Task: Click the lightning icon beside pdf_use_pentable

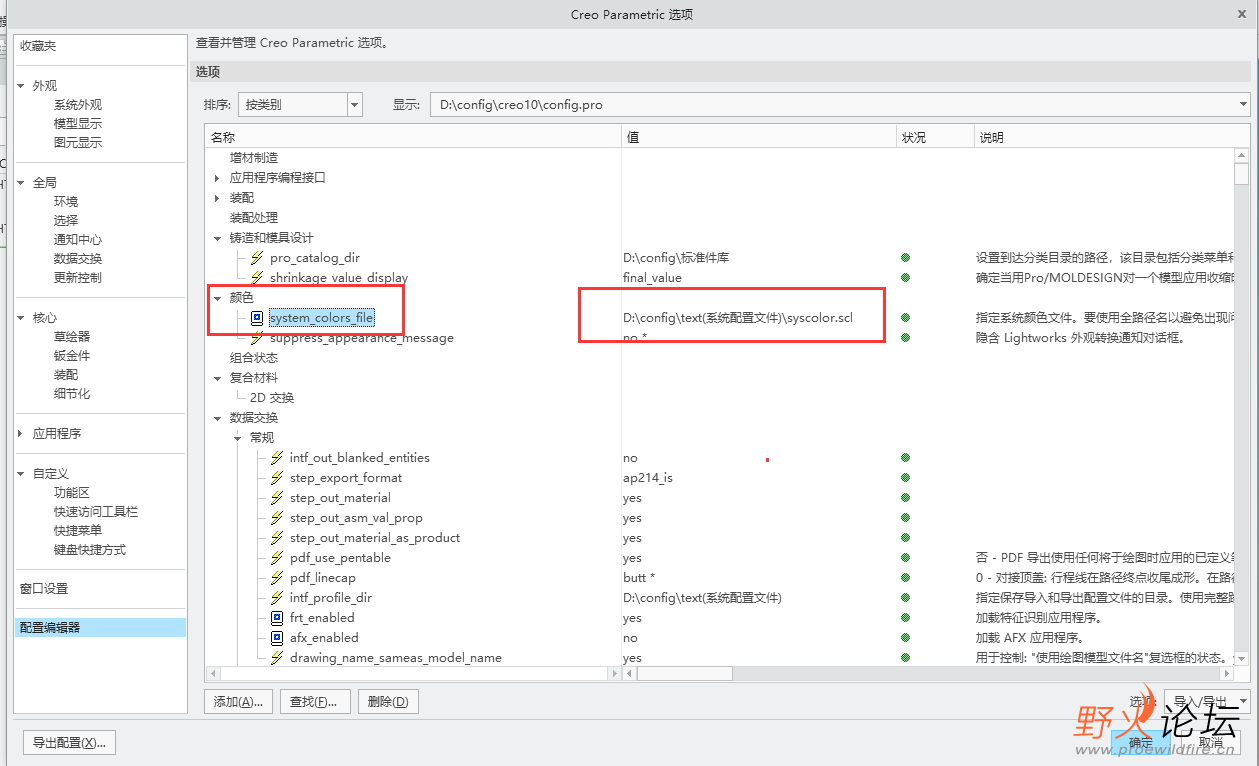Action: click(x=277, y=558)
